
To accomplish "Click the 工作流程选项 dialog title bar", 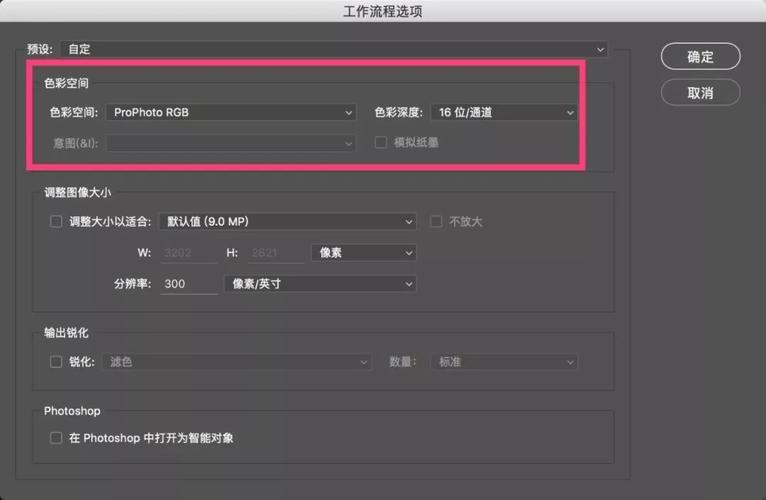I will tap(383, 11).
